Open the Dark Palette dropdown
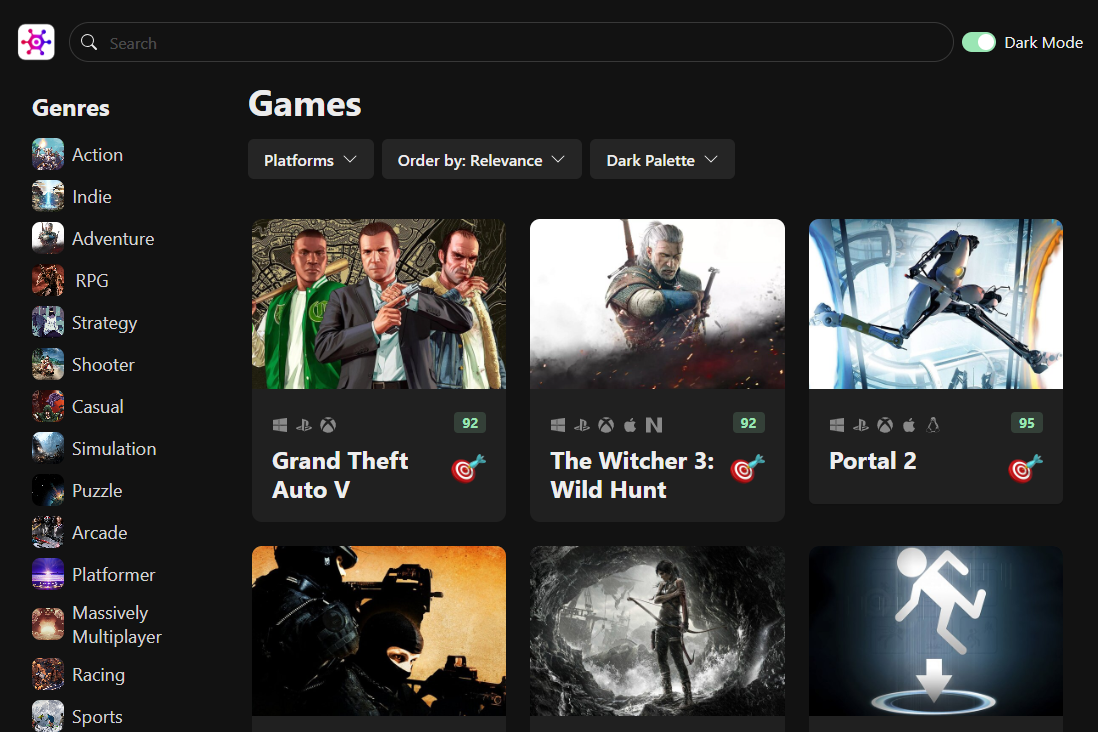This screenshot has height=732, width=1098. pyautogui.click(x=662, y=160)
